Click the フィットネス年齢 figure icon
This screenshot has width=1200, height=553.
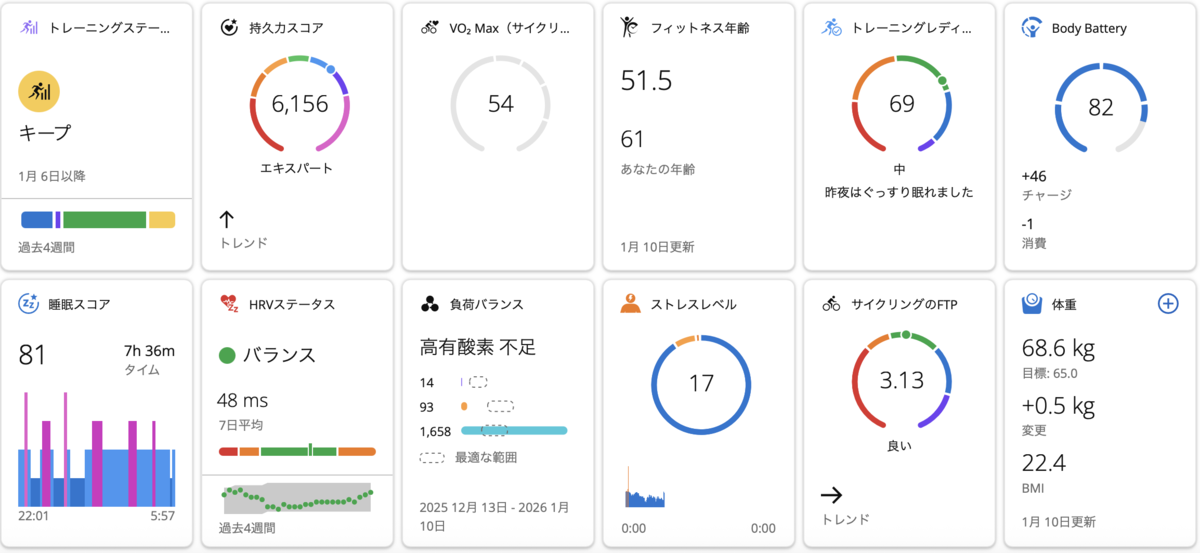tap(630, 27)
